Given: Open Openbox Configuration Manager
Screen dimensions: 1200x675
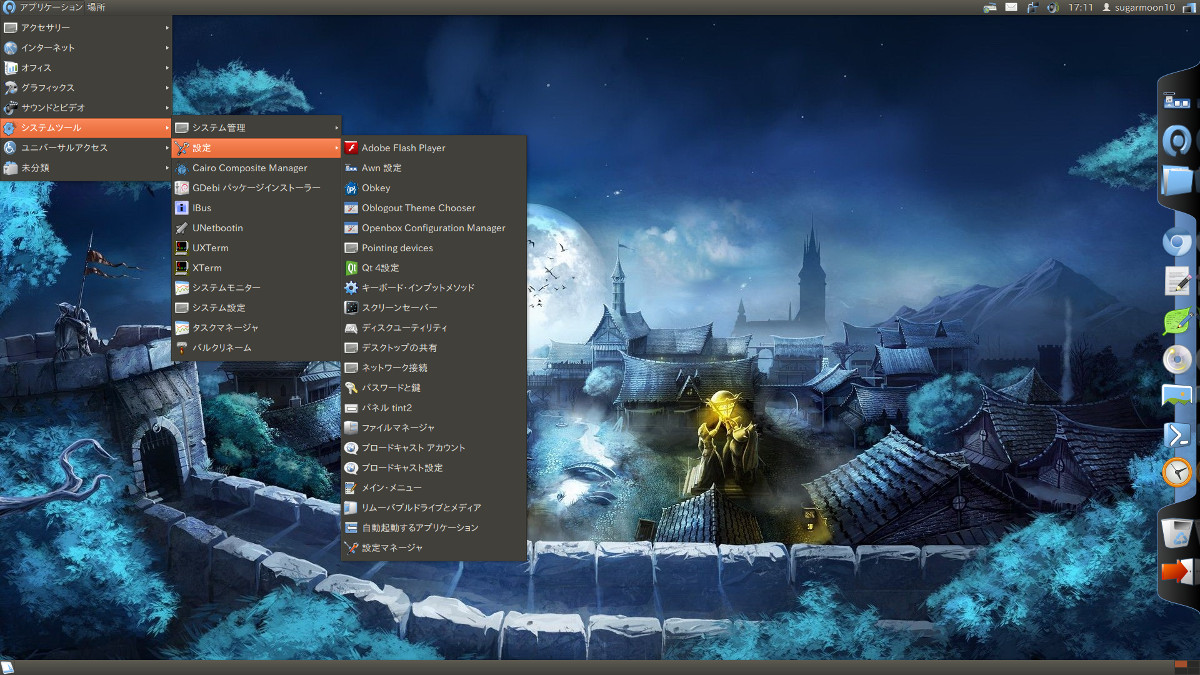Looking at the screenshot, I should click(434, 228).
